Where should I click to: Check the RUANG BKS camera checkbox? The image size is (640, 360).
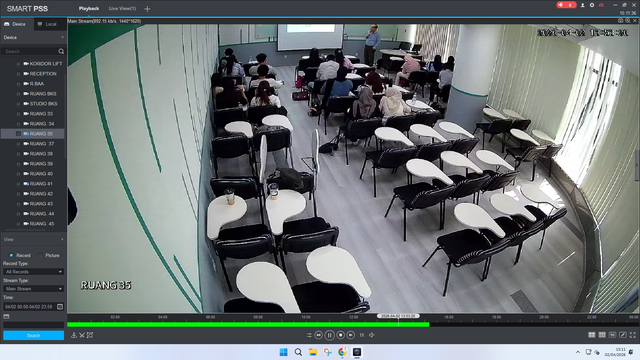click(x=18, y=94)
